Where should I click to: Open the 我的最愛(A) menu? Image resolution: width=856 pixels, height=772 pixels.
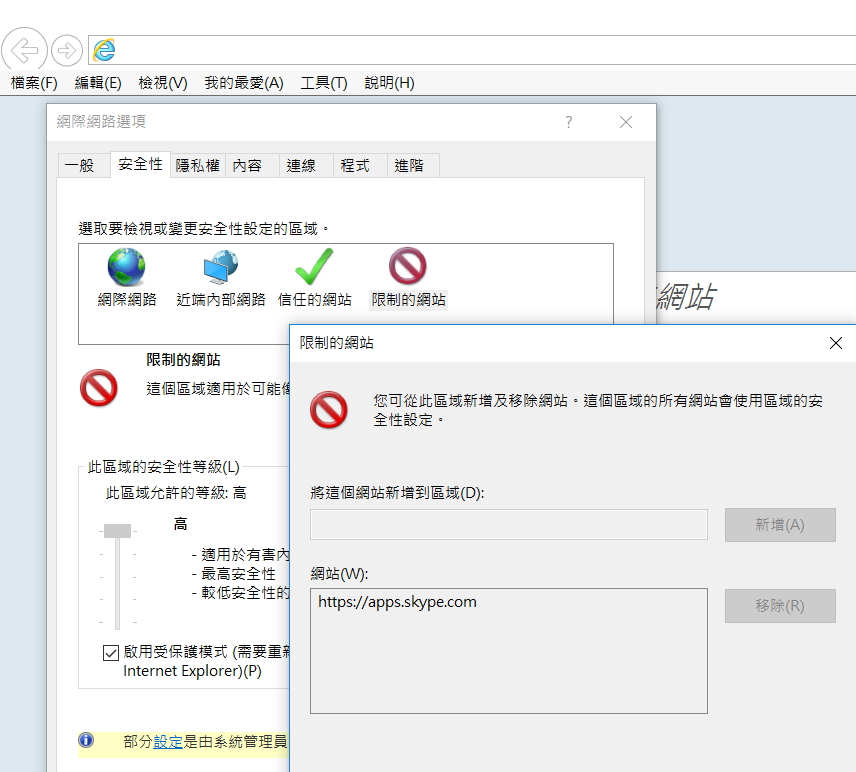243,82
